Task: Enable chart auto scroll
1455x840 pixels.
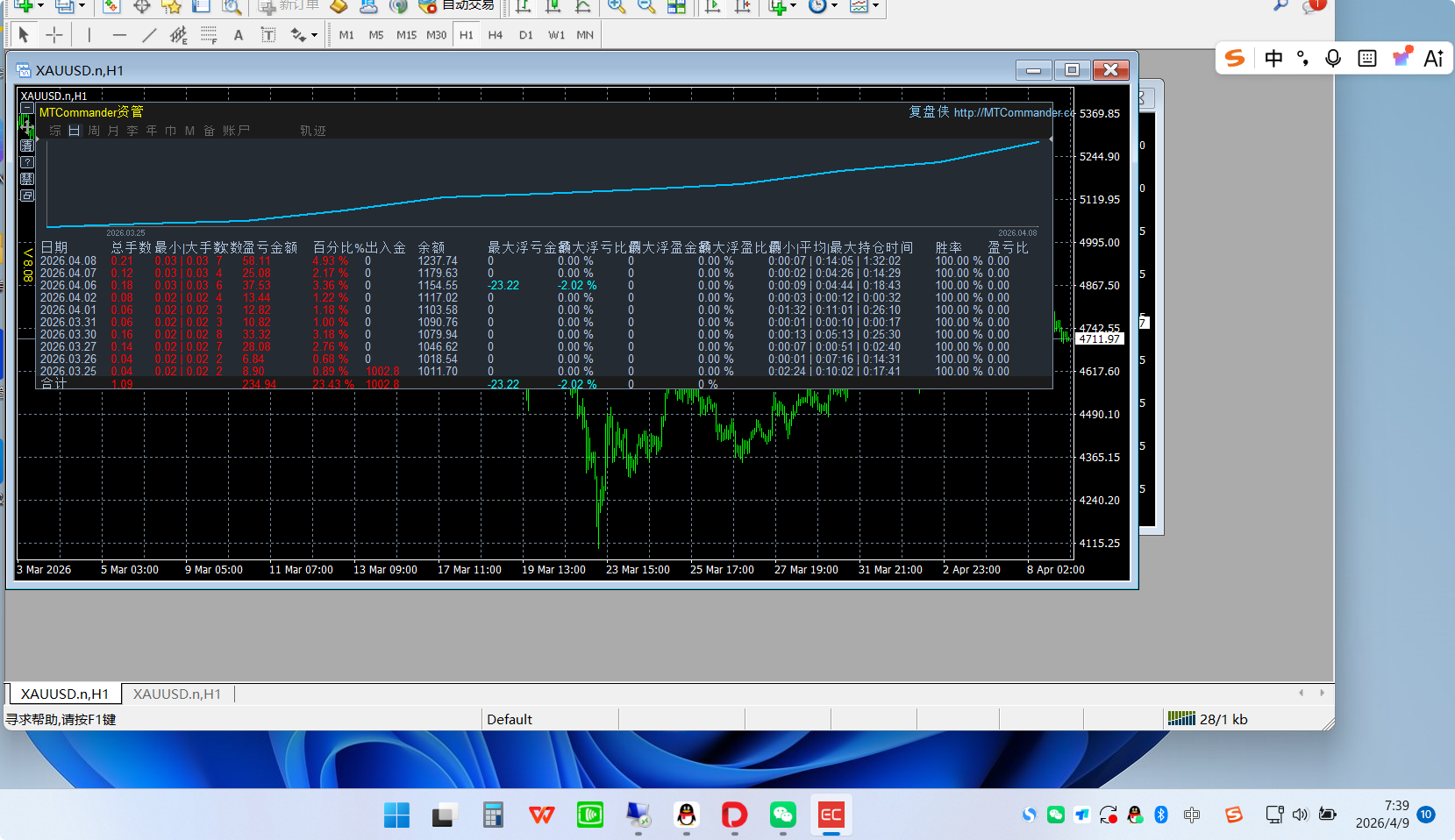Action: 713,6
